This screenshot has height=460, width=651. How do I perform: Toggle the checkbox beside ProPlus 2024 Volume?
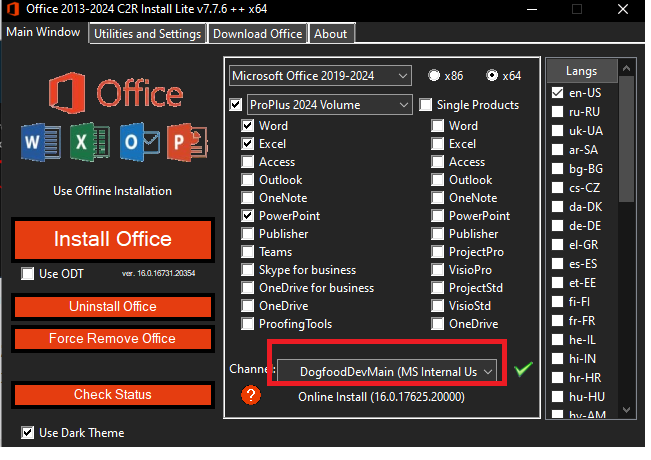coord(236,105)
